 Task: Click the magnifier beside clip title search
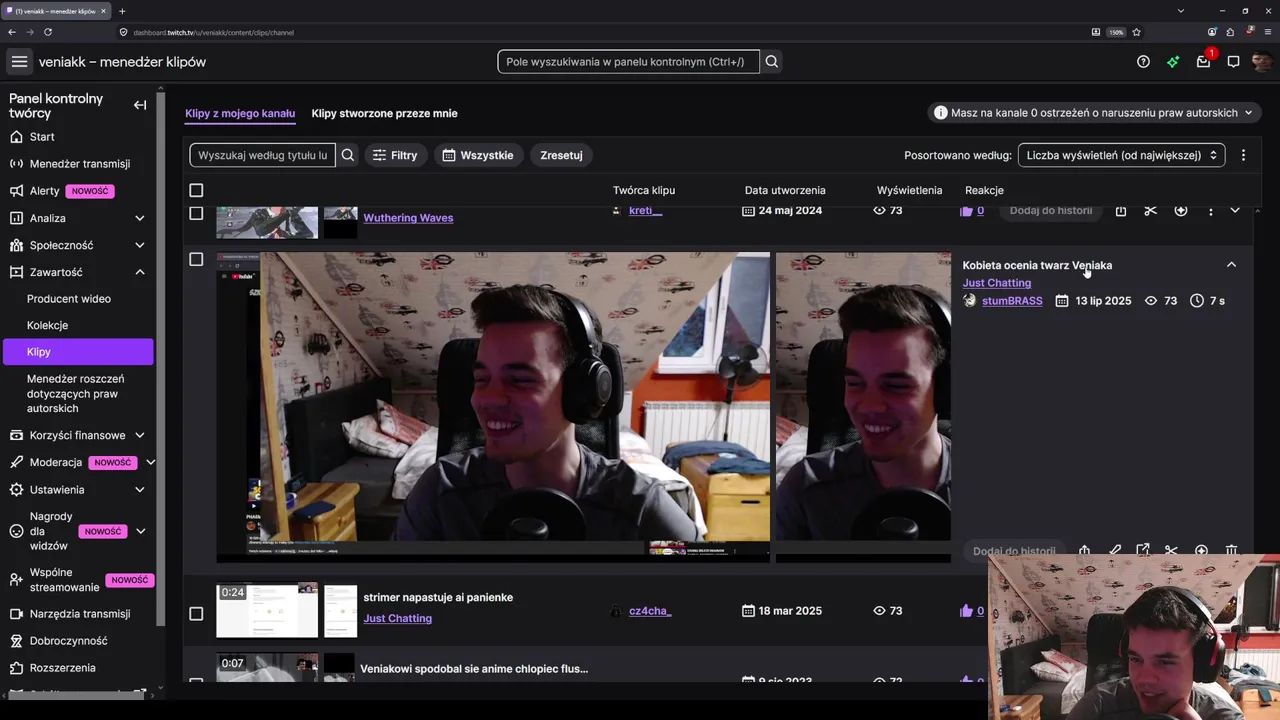pos(348,155)
